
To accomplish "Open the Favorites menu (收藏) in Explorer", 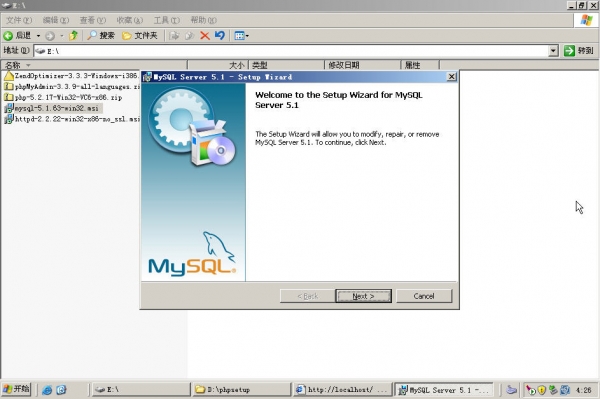I will coord(129,20).
